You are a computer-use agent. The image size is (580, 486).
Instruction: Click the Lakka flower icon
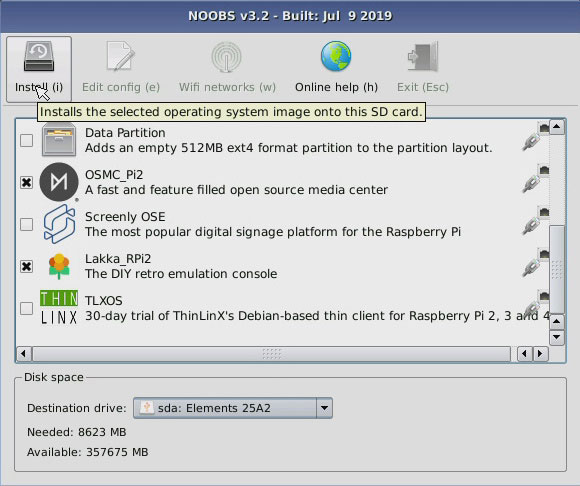click(59, 266)
